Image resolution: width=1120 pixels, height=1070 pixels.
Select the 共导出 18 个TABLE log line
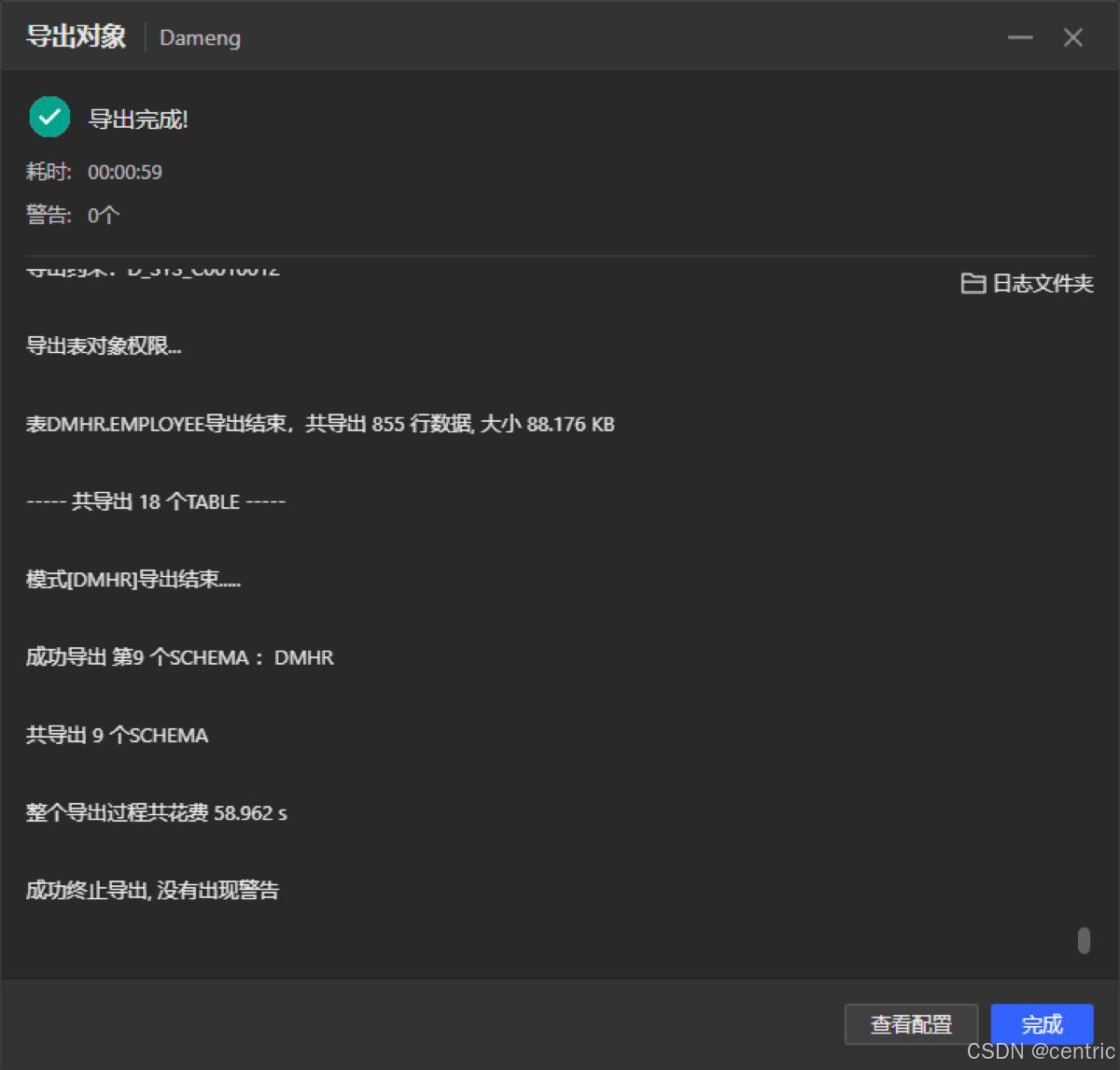pyautogui.click(x=155, y=500)
